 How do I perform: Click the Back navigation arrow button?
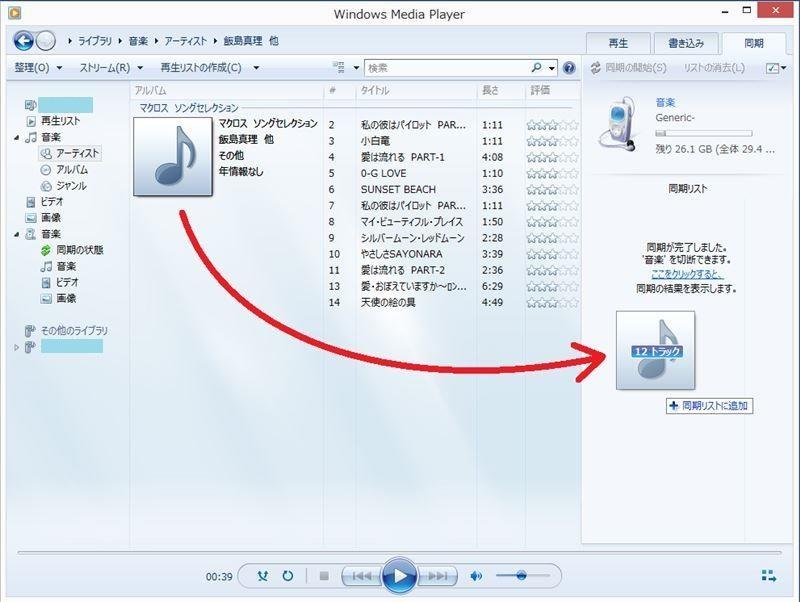(x=23, y=41)
